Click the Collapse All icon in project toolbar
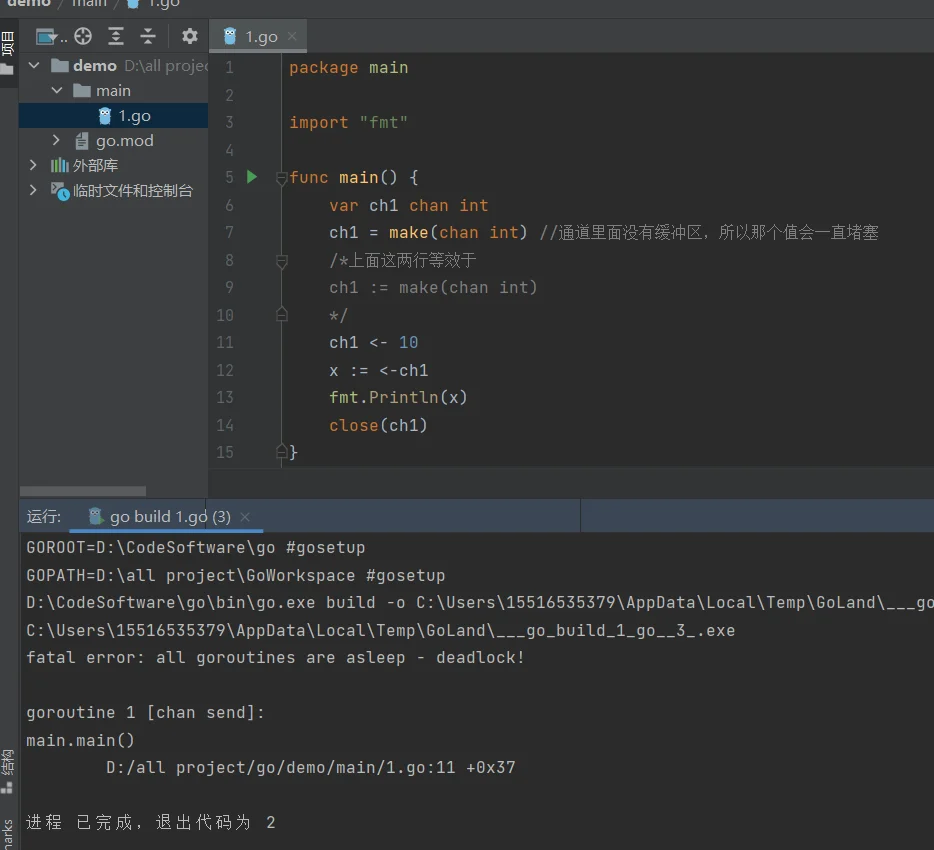The image size is (934, 850). click(x=148, y=37)
